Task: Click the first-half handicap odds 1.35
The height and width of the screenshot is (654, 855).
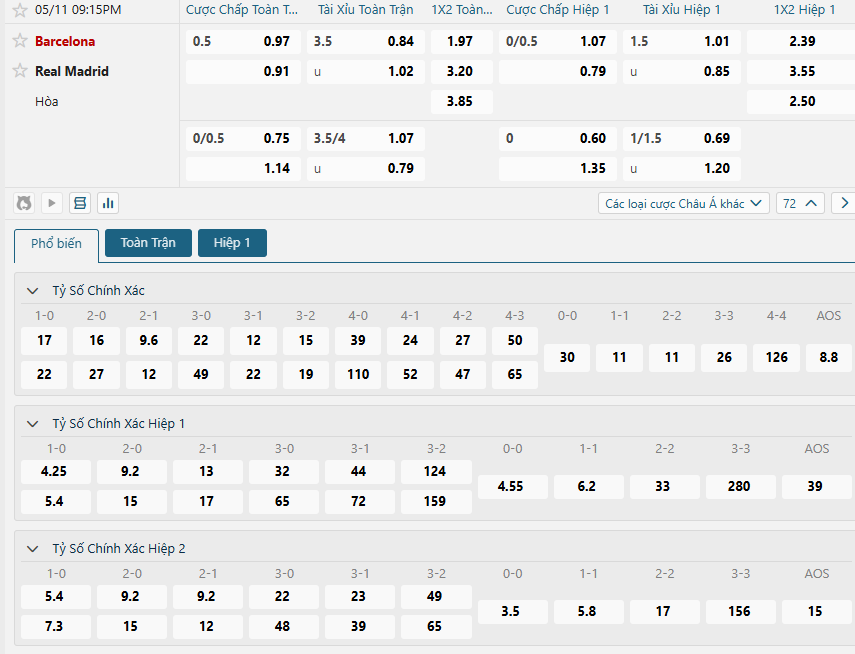Action: point(557,169)
